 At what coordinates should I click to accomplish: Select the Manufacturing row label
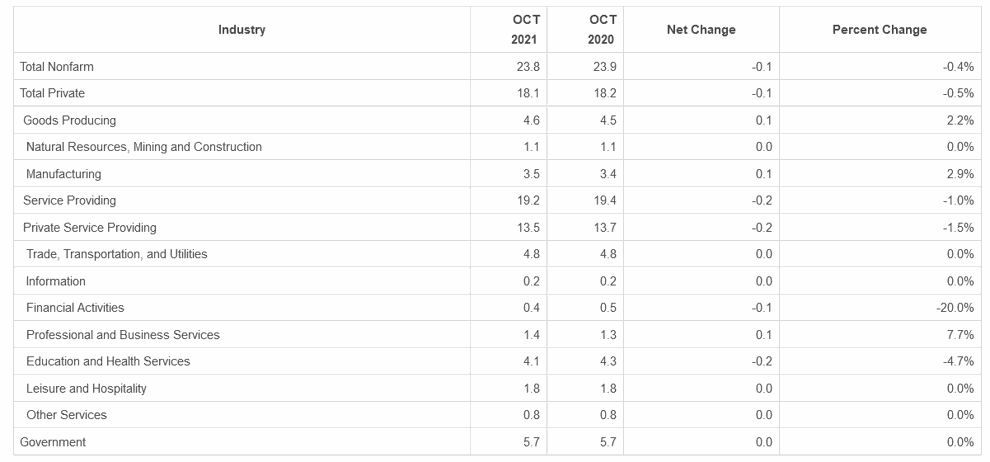tap(63, 174)
